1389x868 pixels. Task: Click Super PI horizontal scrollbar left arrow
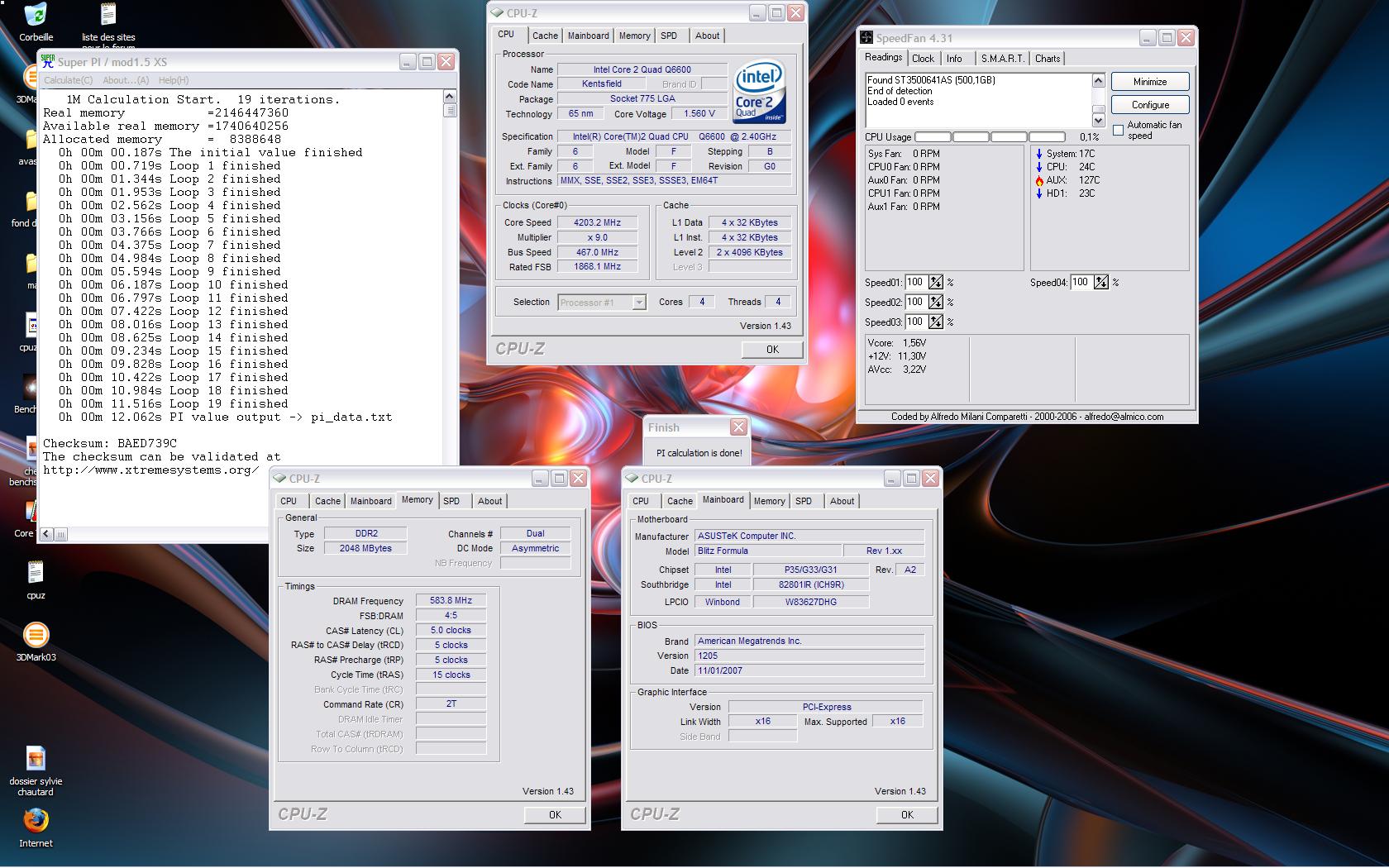point(46,534)
